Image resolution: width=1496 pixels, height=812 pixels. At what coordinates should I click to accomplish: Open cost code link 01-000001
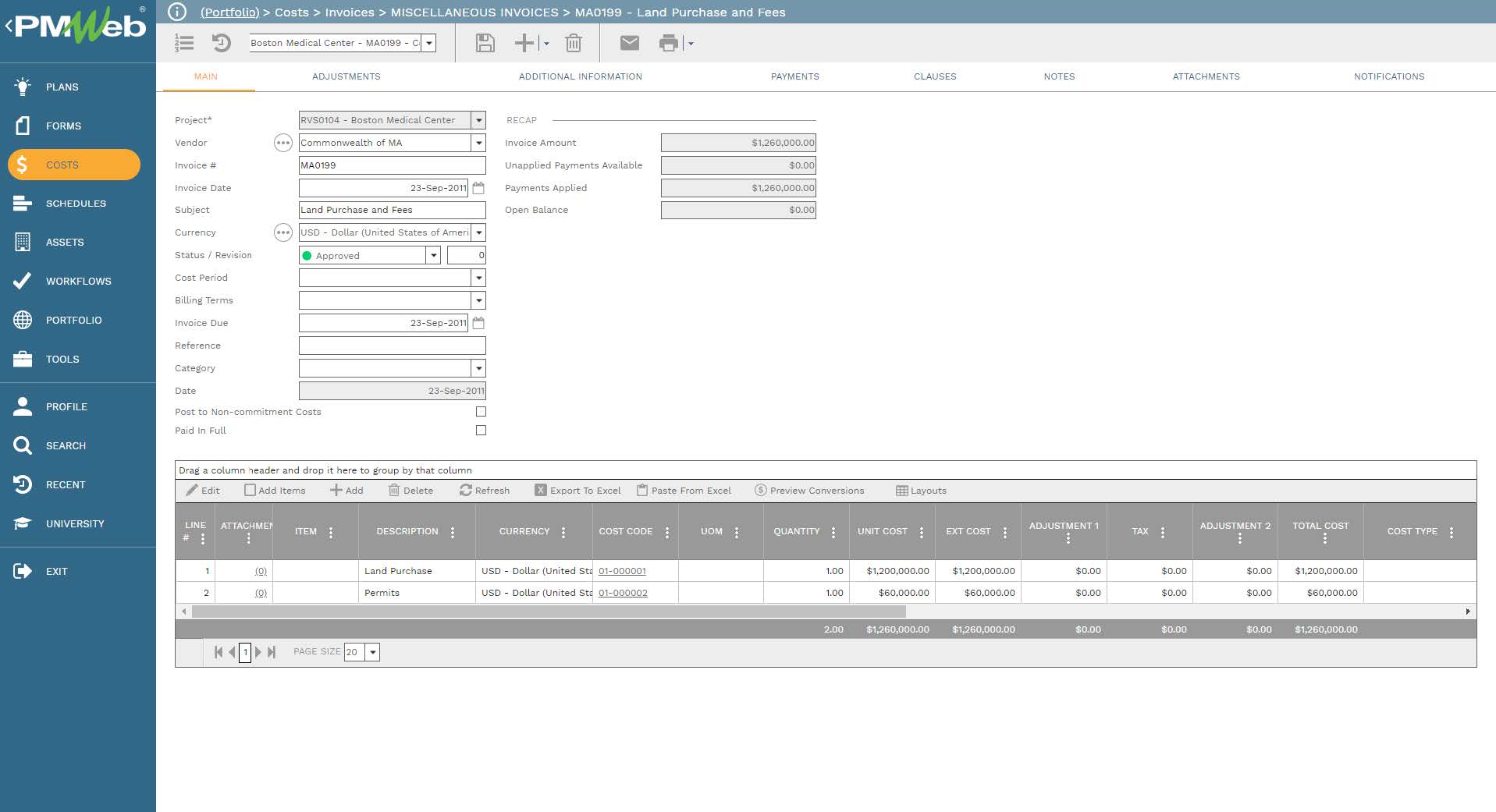click(x=622, y=571)
